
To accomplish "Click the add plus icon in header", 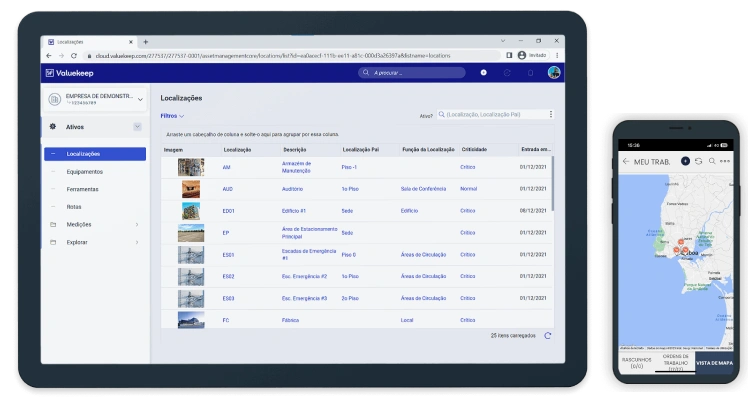I will pyautogui.click(x=483, y=72).
